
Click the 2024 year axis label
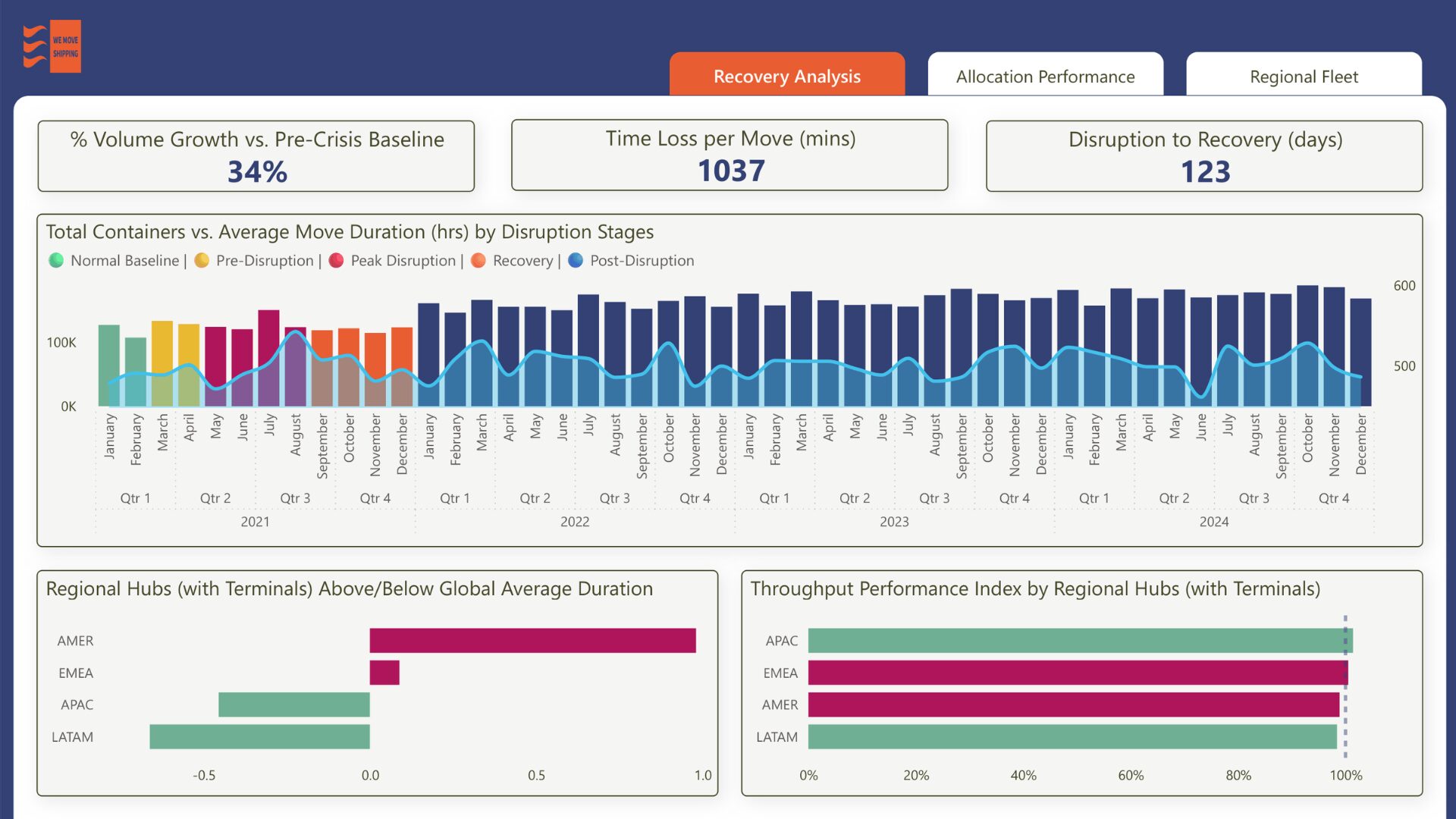[1213, 522]
